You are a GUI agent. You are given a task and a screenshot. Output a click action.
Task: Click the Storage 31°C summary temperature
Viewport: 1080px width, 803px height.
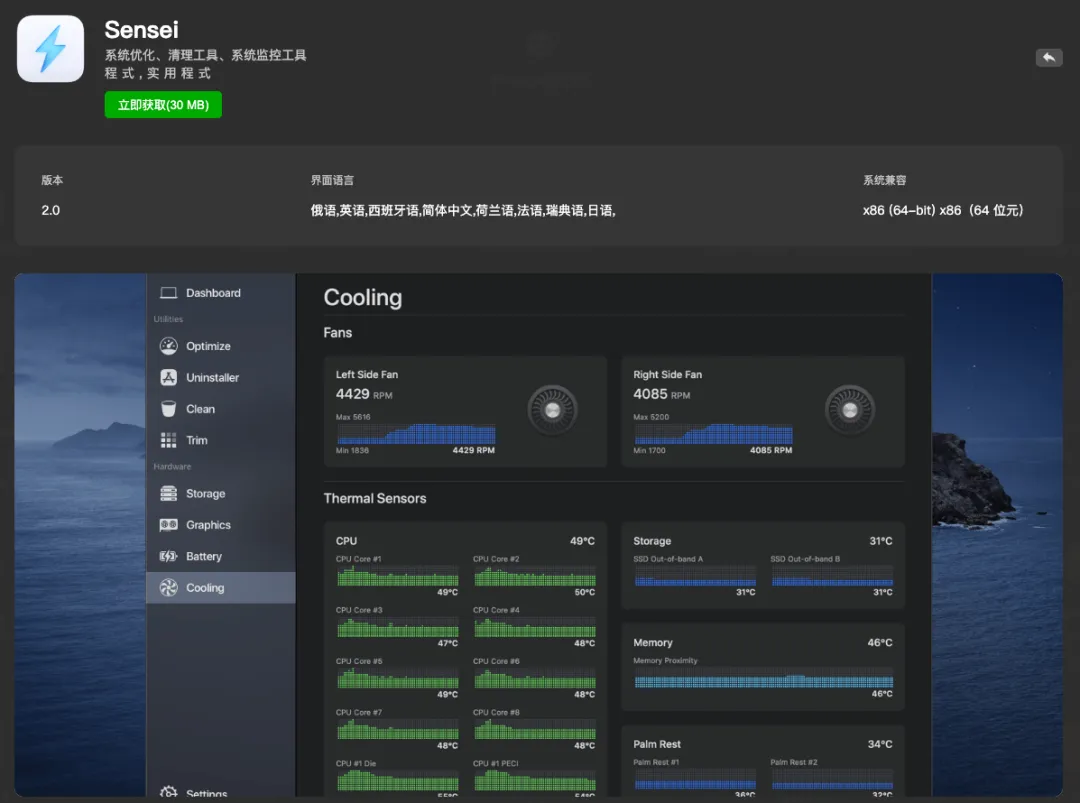coord(880,541)
